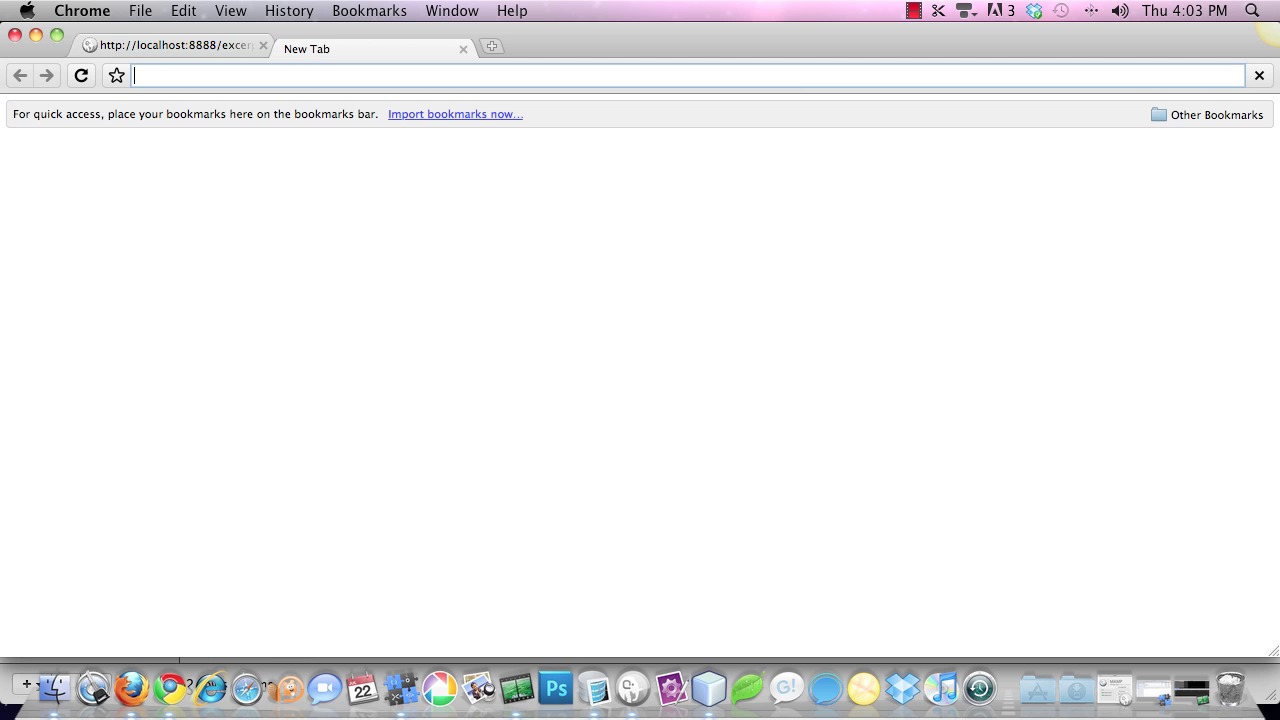Open the View menu
This screenshot has width=1280, height=720.
click(x=230, y=11)
